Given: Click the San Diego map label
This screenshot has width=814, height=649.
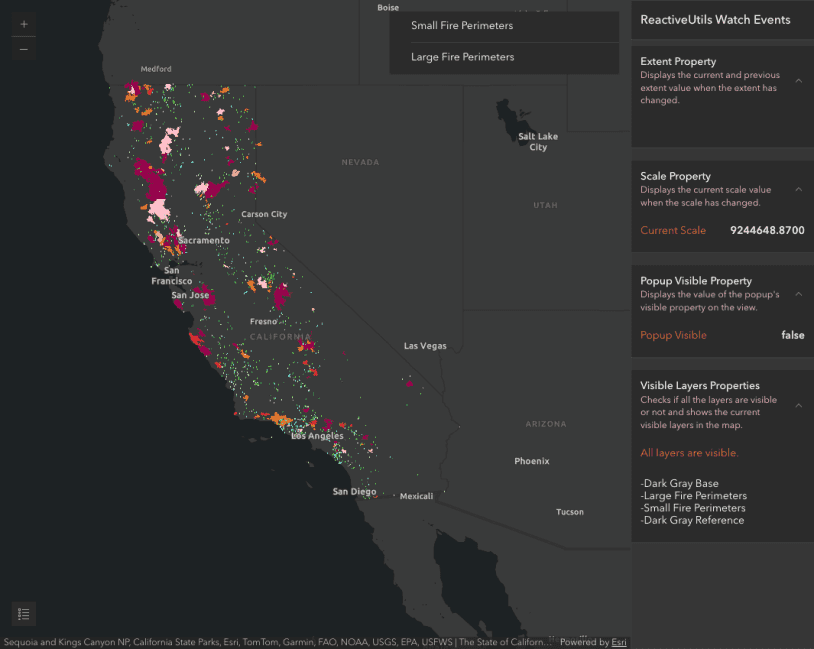Looking at the screenshot, I should (x=354, y=492).
